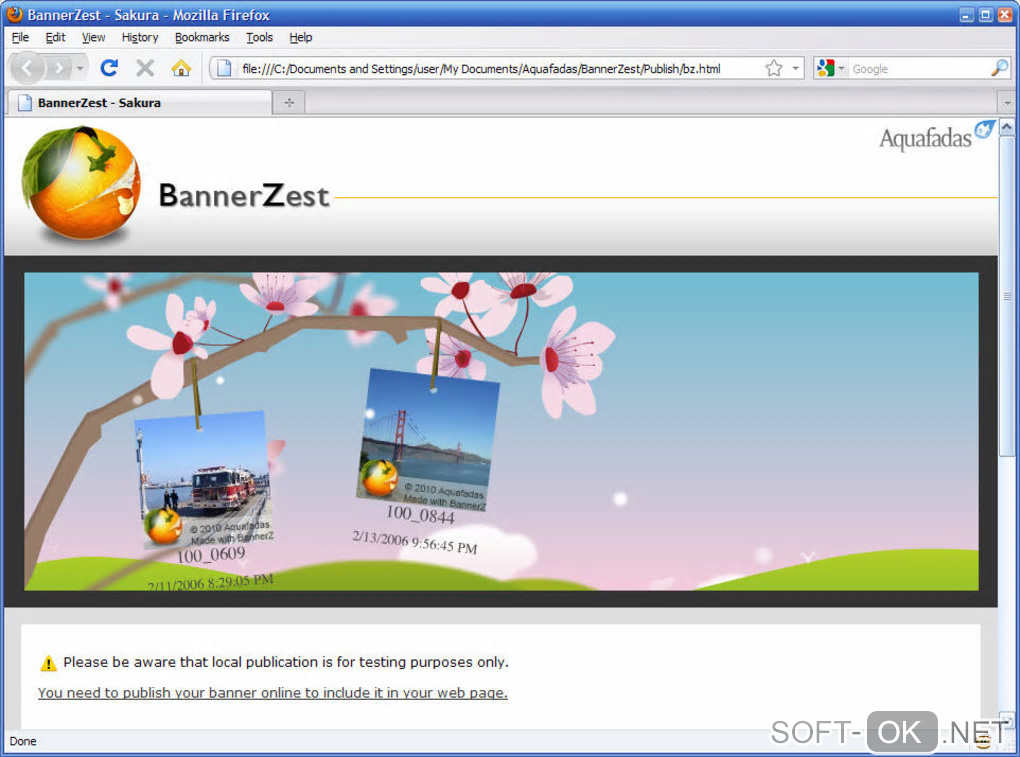Open the list all tabs dropdown

1007,103
